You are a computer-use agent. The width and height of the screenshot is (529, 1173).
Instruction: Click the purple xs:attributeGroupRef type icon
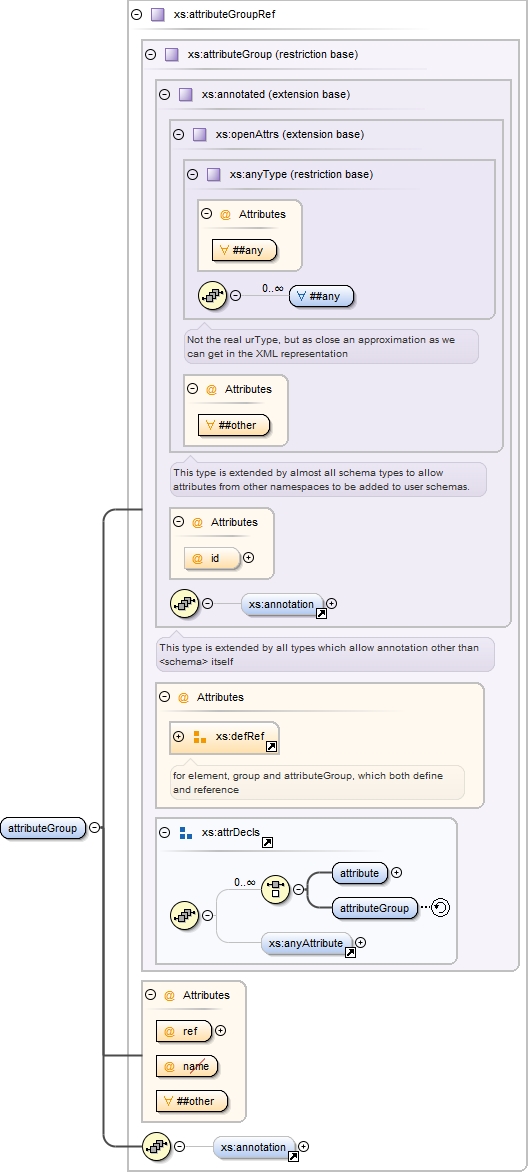[157, 14]
